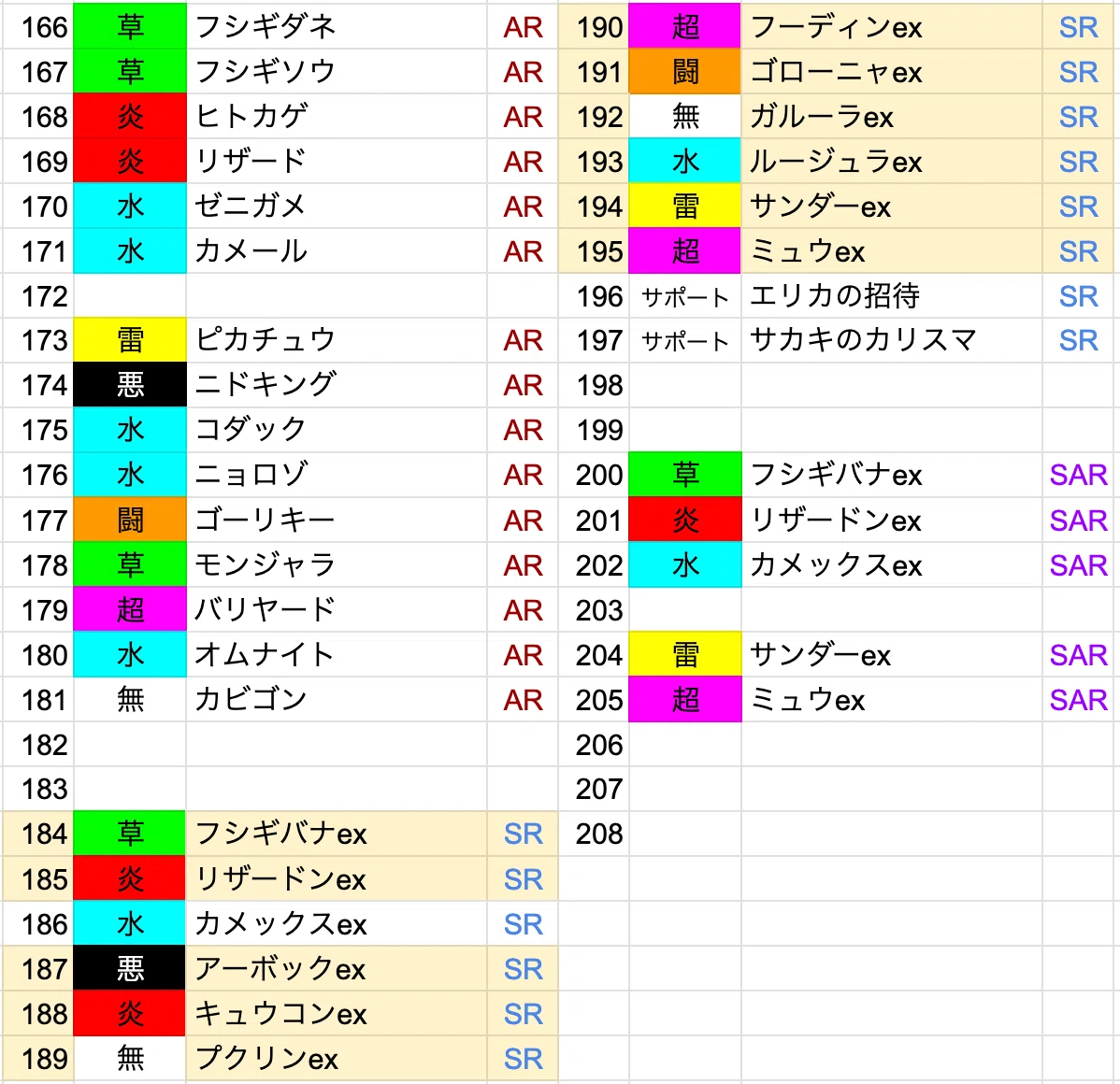Screen dimensions: 1120x1084
Task: Select the エリカの招待 cell
Action: coord(892,295)
